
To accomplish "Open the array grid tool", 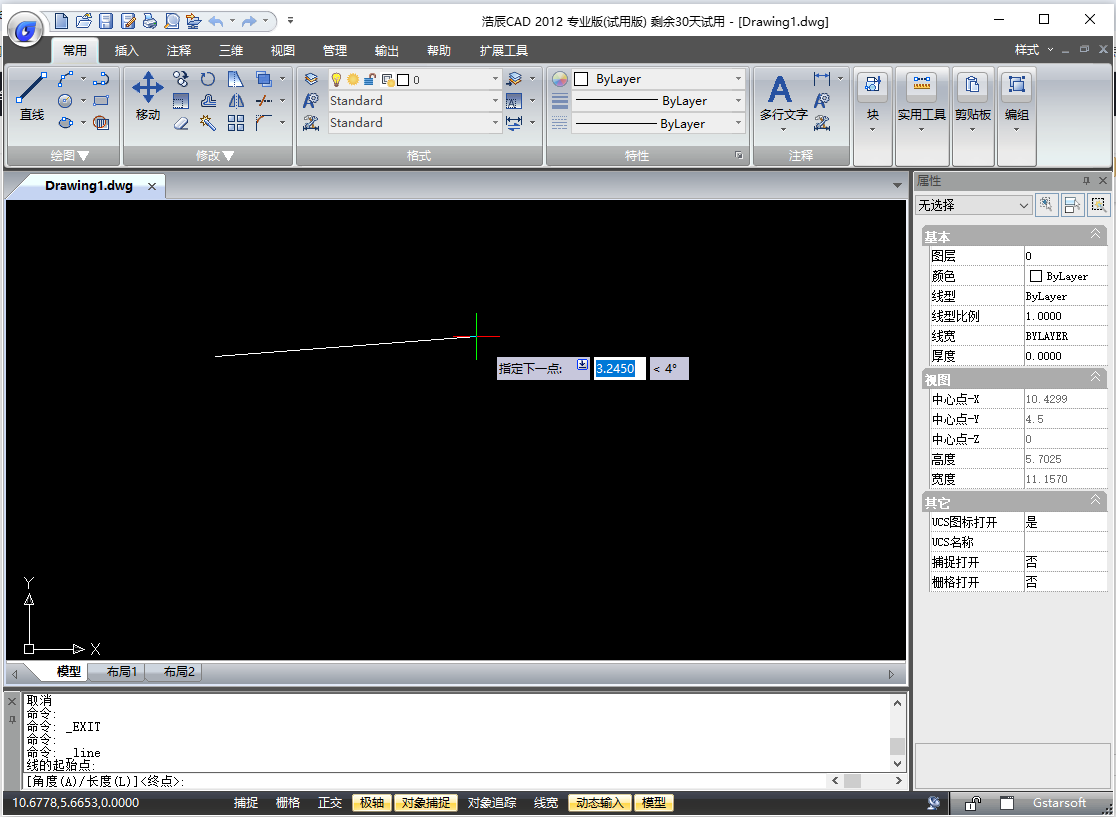I will (x=236, y=123).
